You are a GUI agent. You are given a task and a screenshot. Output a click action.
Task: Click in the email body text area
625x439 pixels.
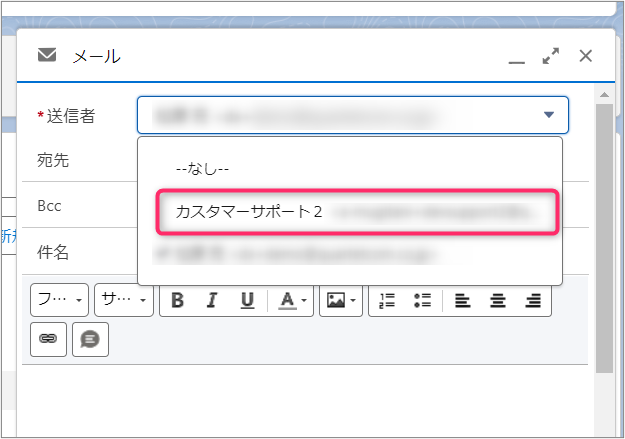coord(300,400)
